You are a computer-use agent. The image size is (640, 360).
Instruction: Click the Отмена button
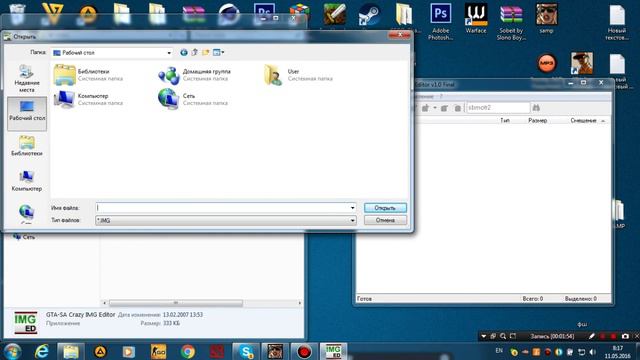[x=385, y=220]
